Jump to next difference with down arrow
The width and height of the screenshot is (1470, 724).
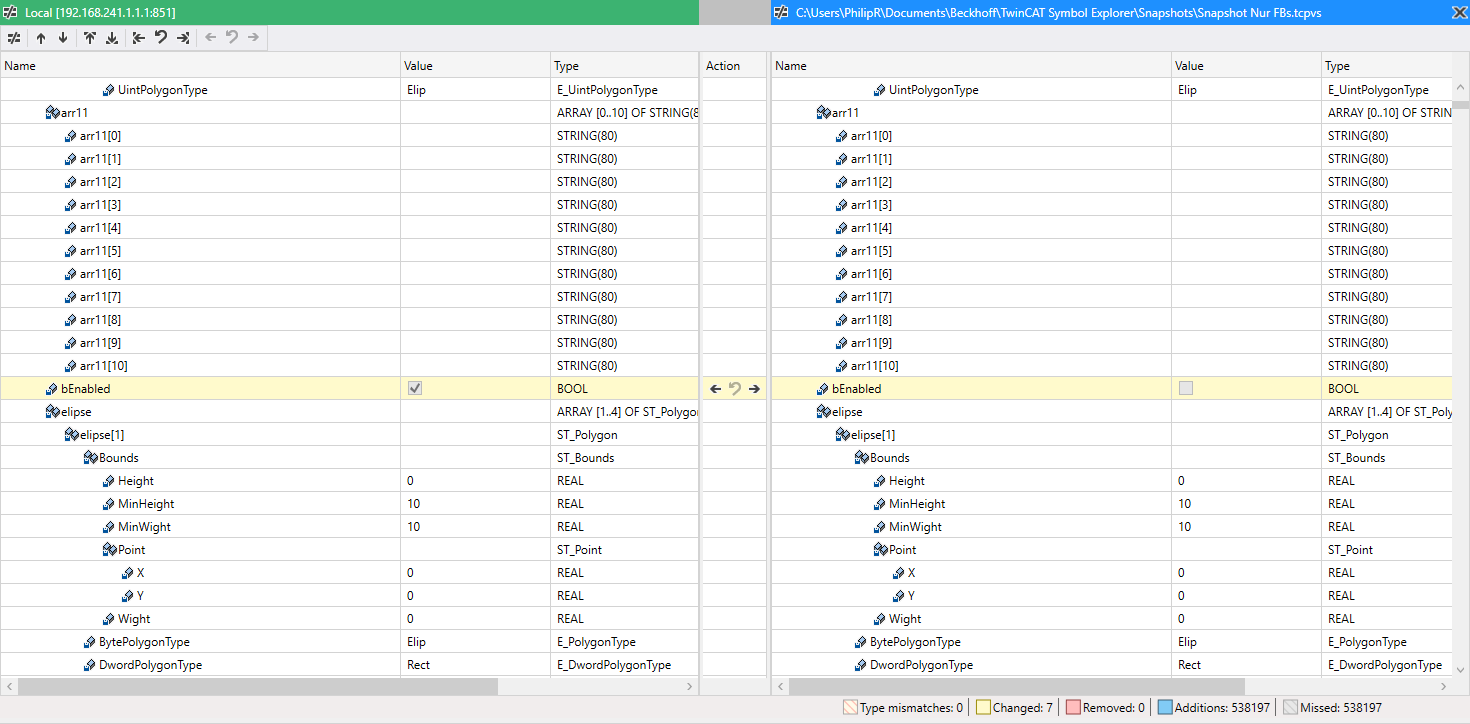pos(63,38)
